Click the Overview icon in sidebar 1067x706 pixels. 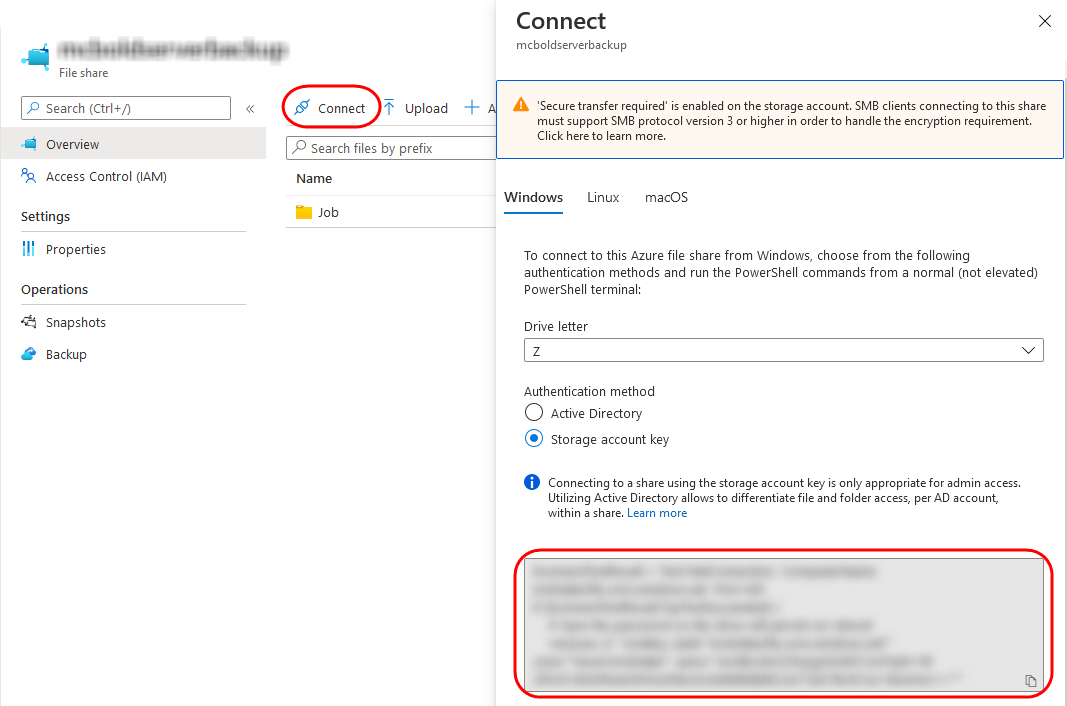[x=29, y=144]
